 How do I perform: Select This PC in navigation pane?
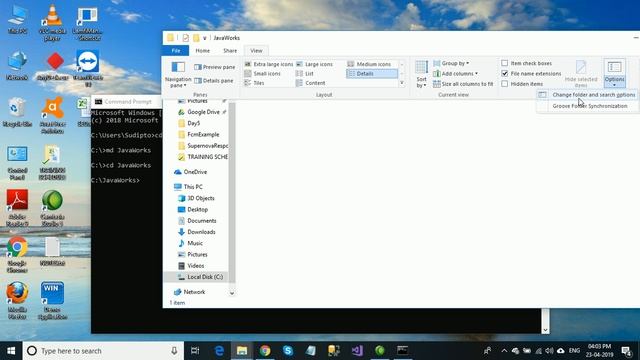(188, 187)
